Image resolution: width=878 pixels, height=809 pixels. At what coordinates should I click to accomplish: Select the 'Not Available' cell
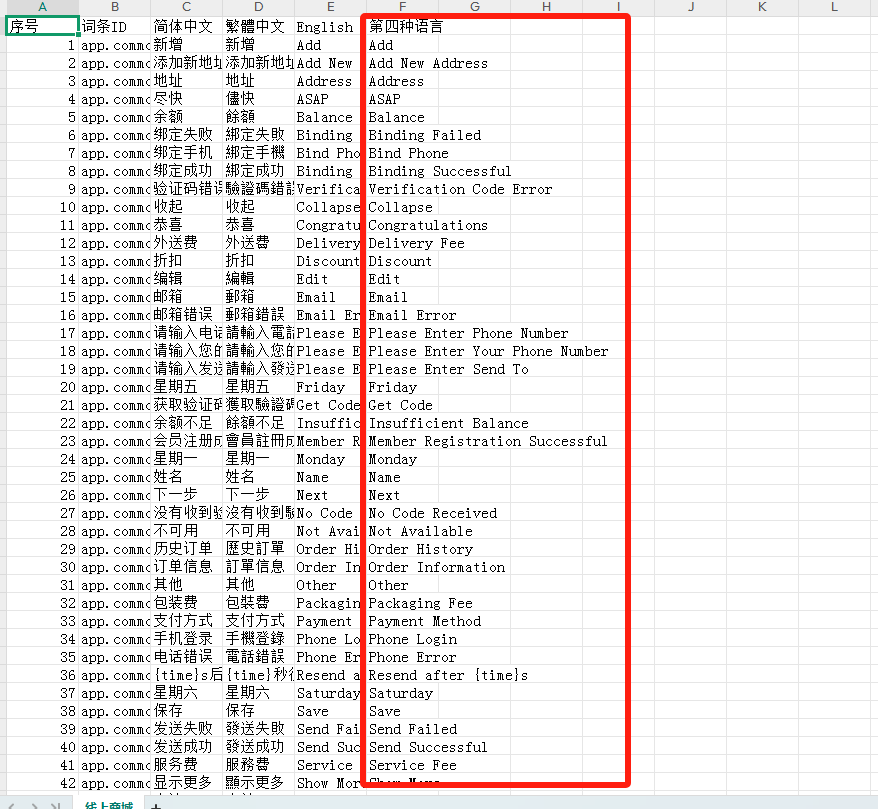click(x=402, y=531)
